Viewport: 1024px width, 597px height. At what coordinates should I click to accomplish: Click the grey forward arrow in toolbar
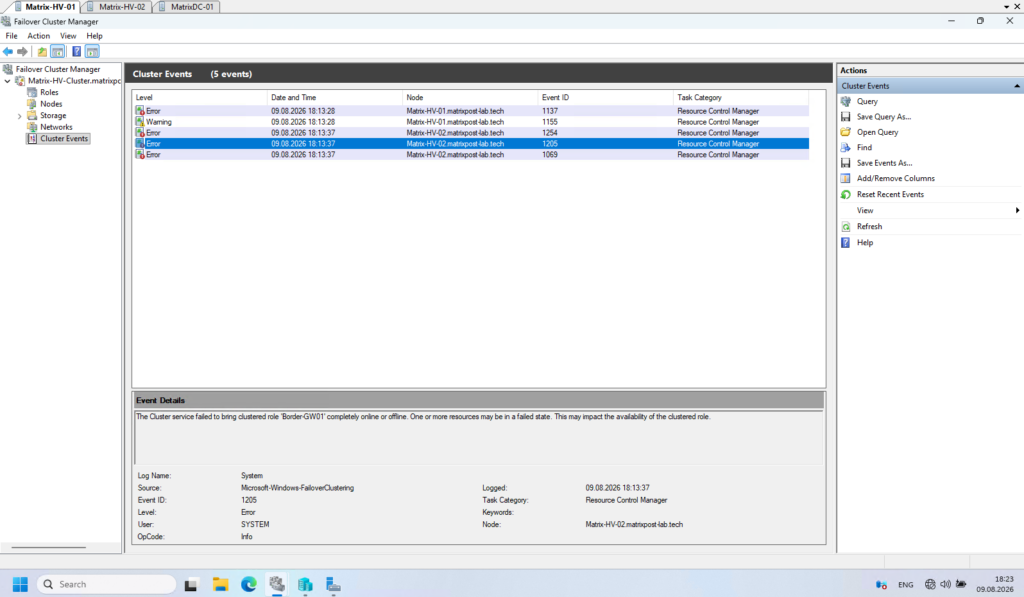pyautogui.click(x=22, y=52)
